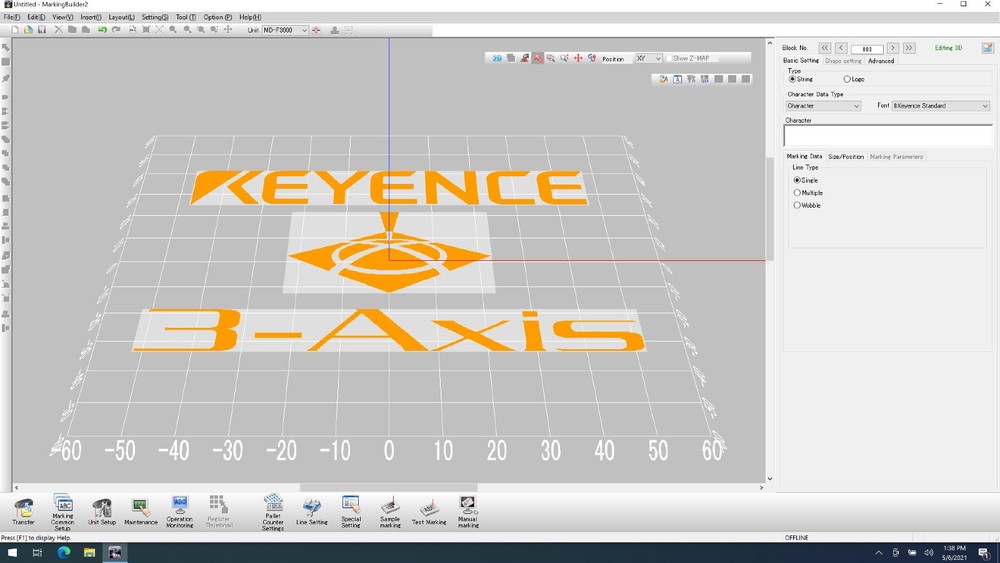Image resolution: width=1000 pixels, height=563 pixels.
Task: Select the red move-cross view icon
Action: point(578,58)
